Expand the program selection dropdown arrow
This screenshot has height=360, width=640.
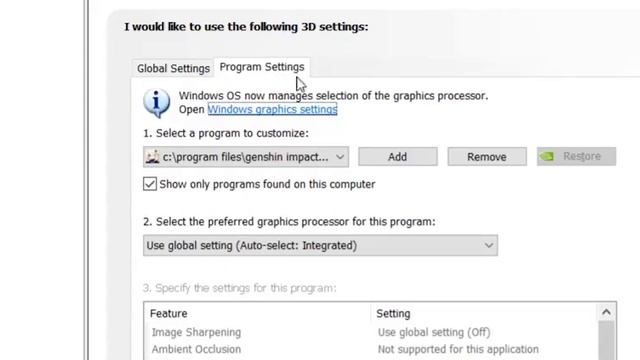[x=340, y=157]
